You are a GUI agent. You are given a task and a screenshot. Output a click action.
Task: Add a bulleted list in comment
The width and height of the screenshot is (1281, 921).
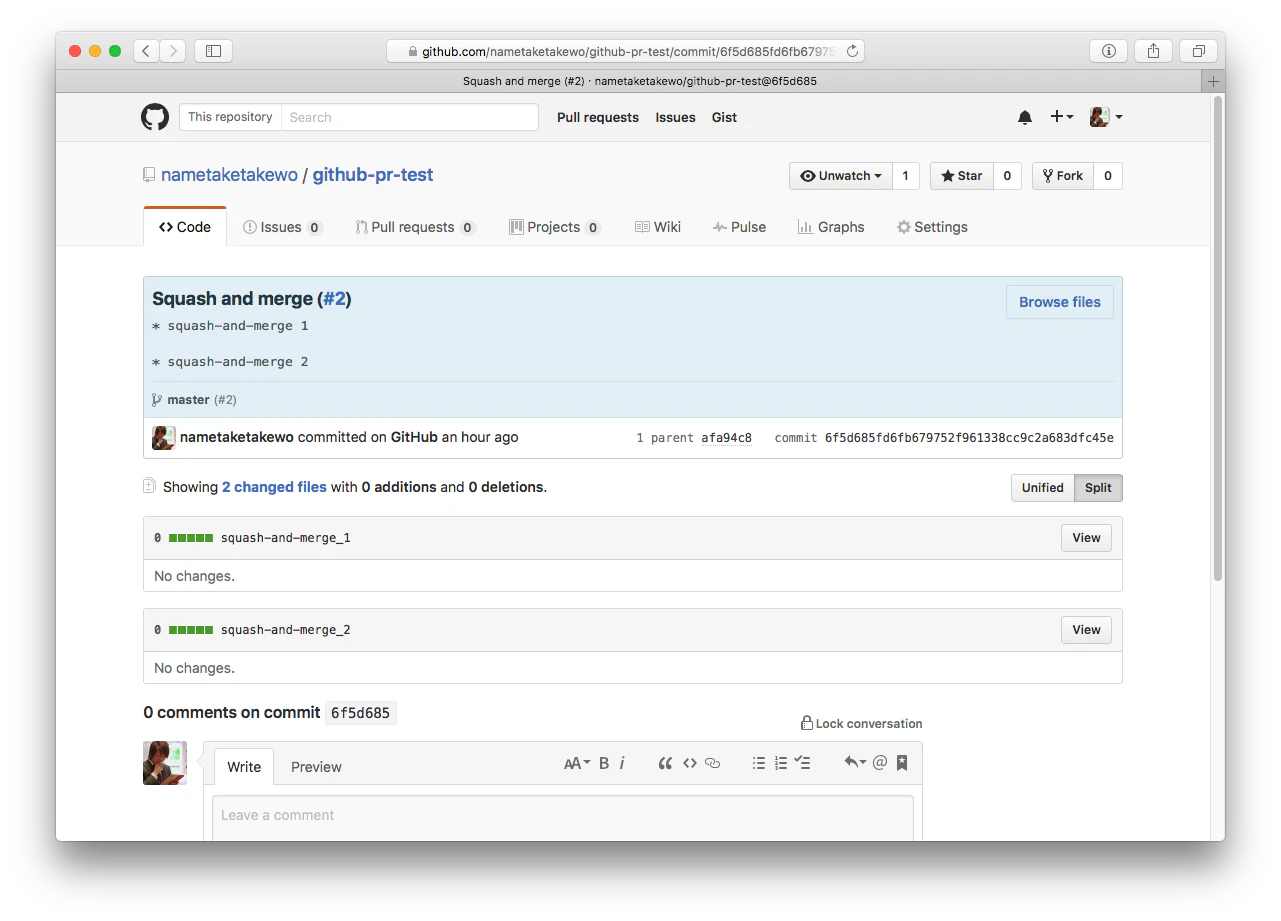point(759,763)
